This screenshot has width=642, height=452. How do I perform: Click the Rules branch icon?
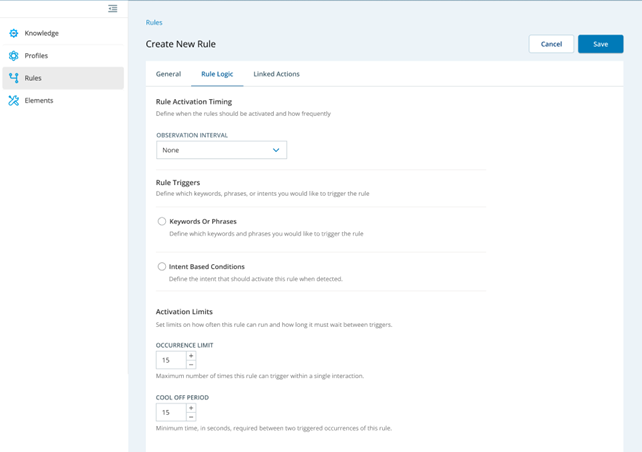[x=14, y=78]
